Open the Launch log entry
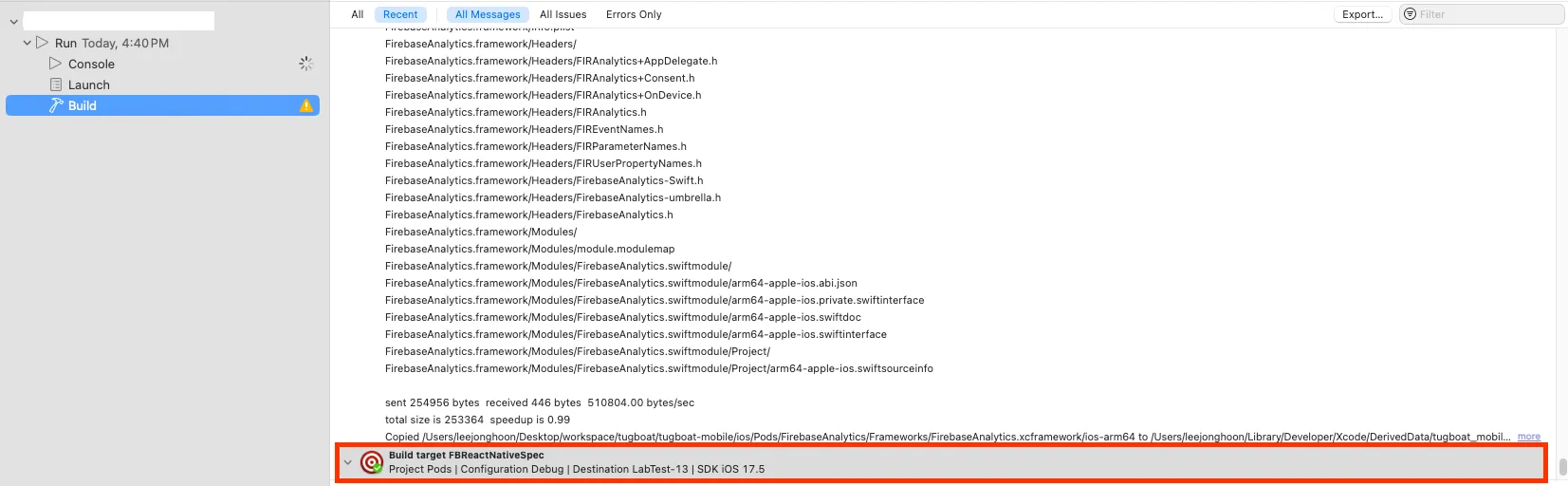1568x486 pixels. 88,84
